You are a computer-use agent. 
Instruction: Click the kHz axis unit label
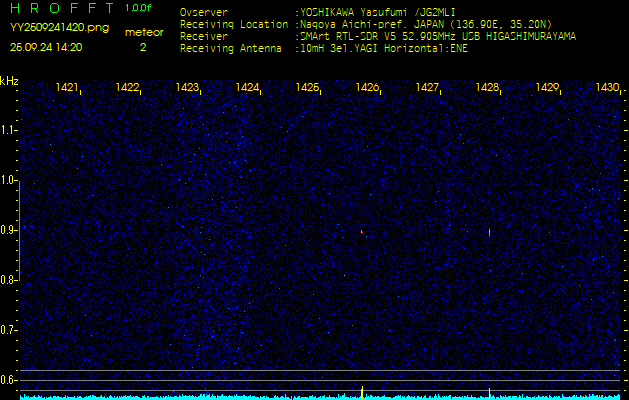click(x=9, y=80)
